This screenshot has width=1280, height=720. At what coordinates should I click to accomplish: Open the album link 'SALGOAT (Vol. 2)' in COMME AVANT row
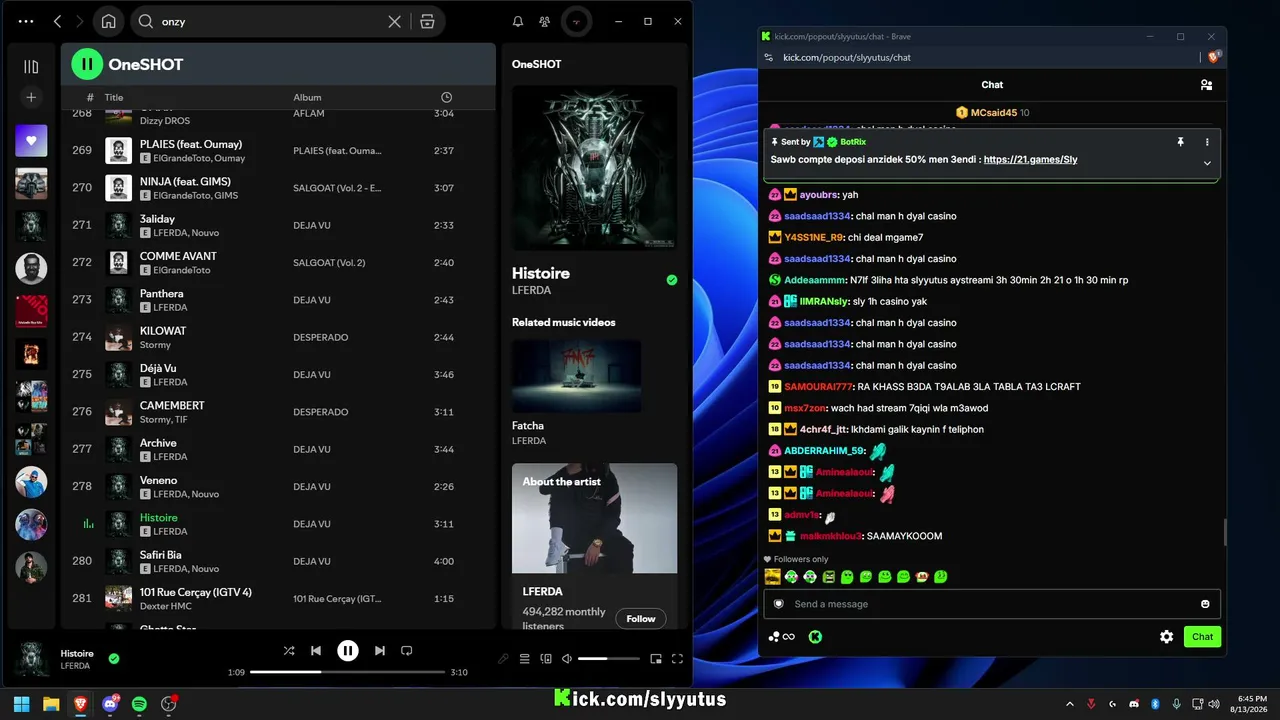point(329,263)
